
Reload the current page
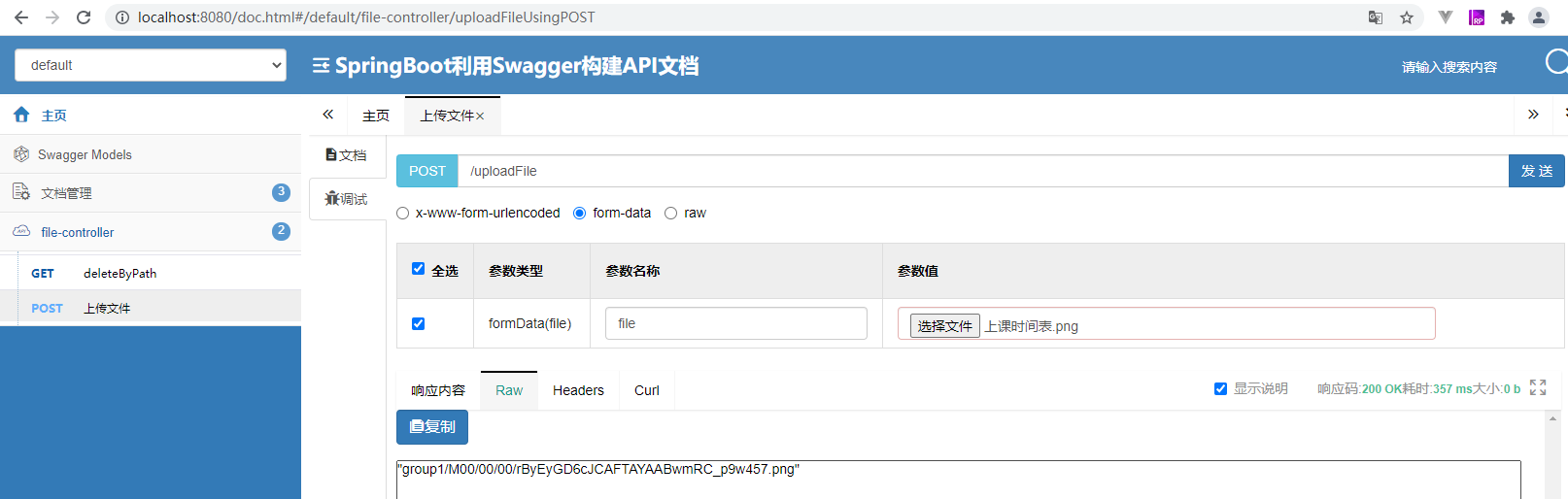pos(84,17)
